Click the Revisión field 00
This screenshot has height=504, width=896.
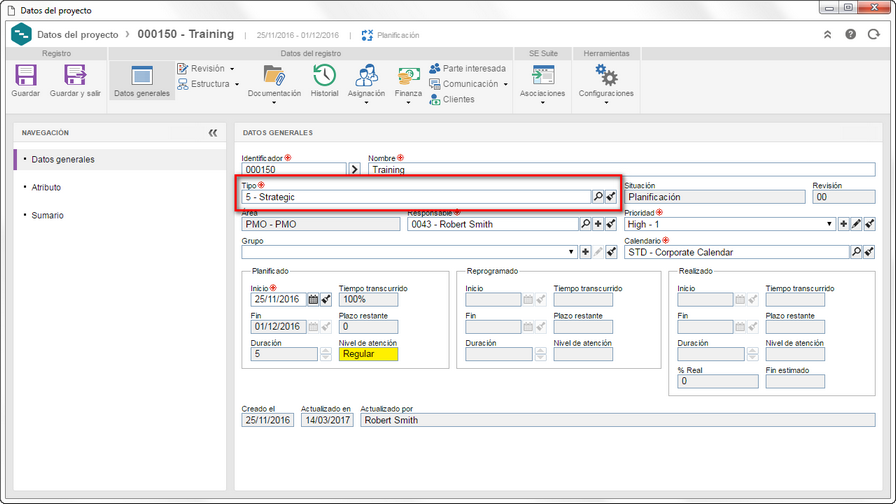click(843, 197)
